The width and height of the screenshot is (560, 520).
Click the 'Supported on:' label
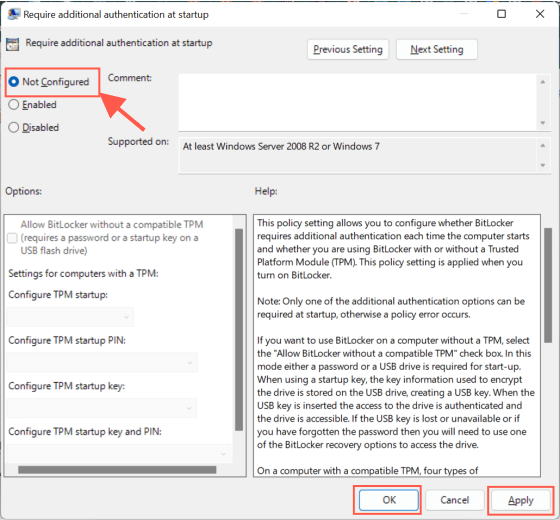point(138,141)
